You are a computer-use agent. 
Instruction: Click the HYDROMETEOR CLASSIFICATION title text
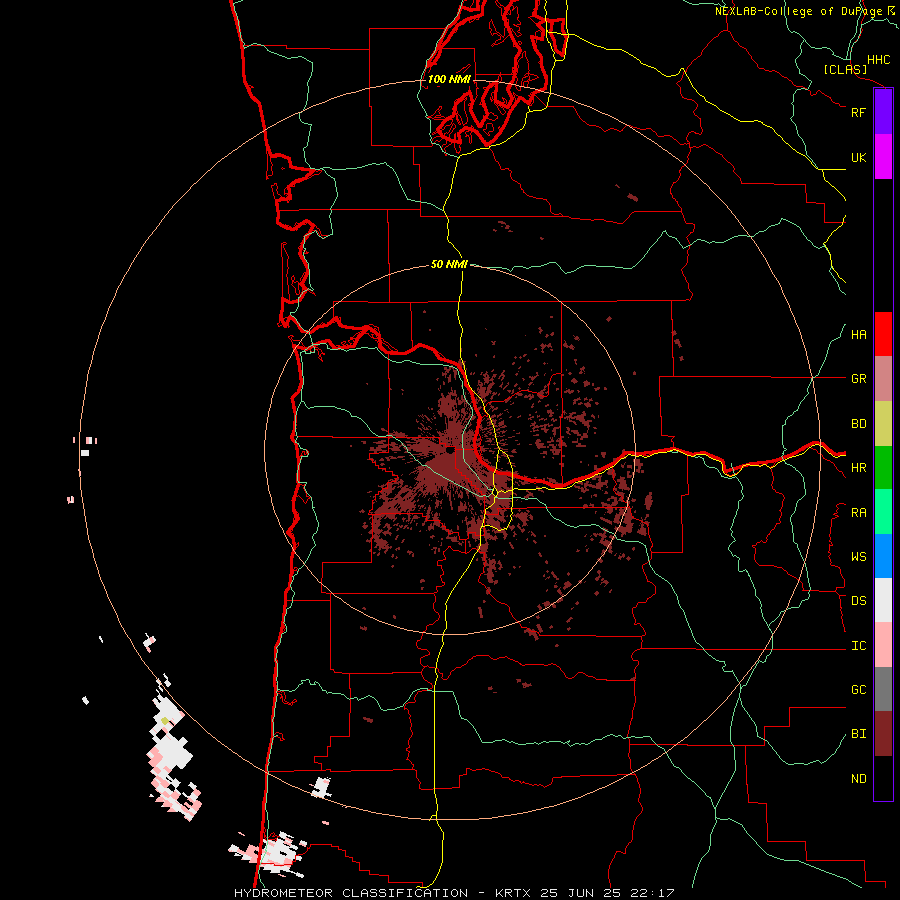coord(351,893)
